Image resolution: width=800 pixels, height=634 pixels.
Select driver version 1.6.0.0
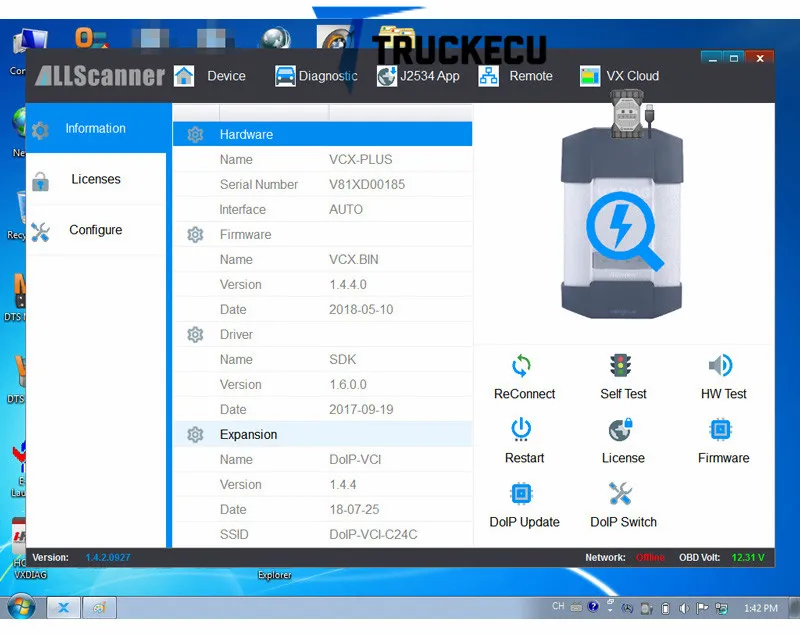point(347,385)
